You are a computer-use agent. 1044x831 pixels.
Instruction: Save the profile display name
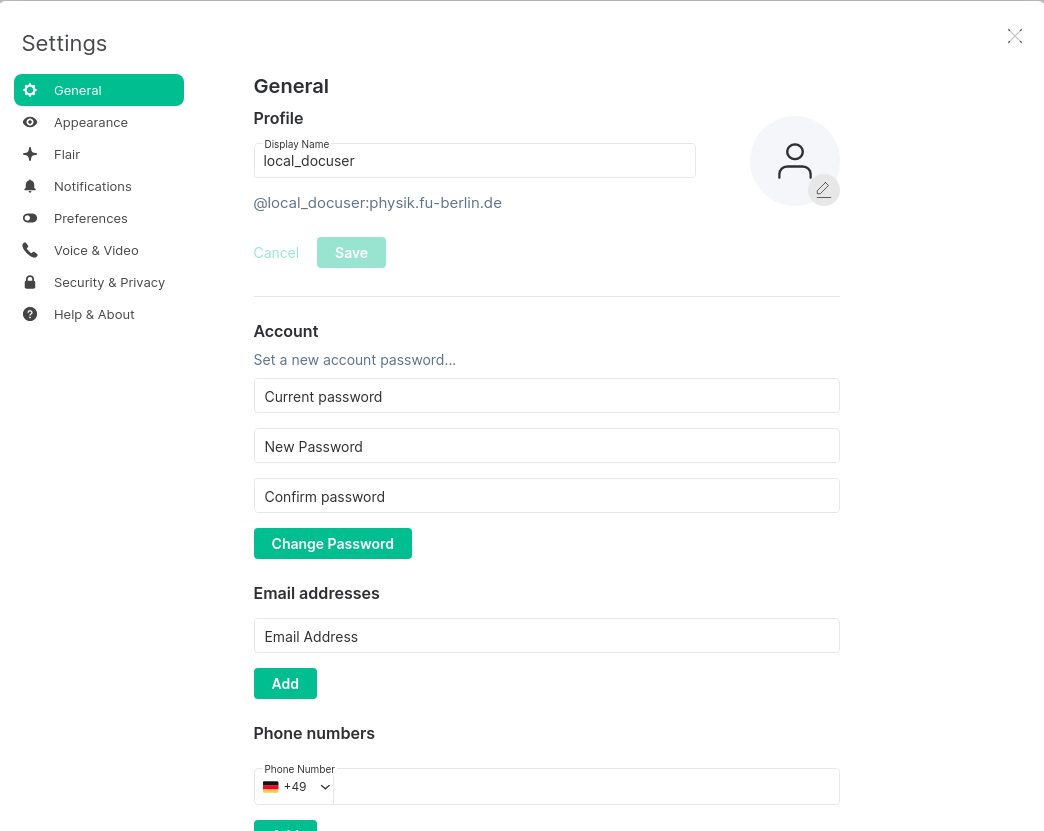pos(351,253)
